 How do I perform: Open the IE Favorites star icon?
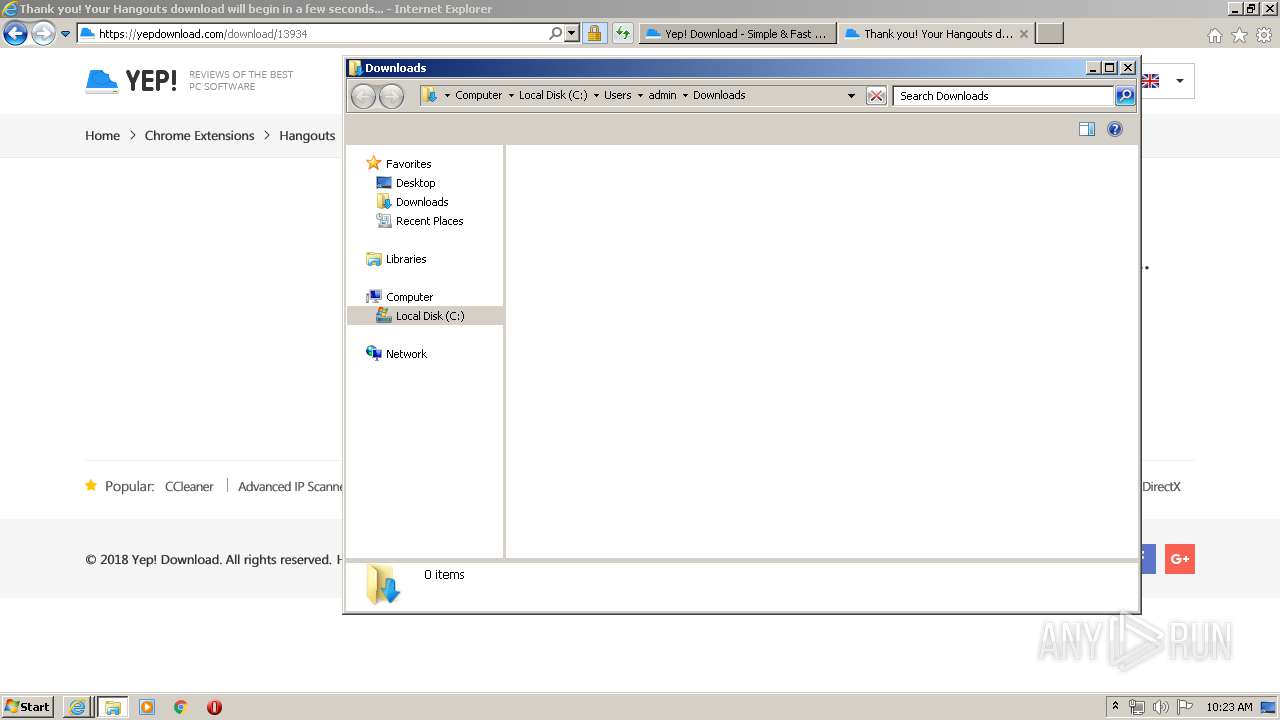[x=1239, y=35]
